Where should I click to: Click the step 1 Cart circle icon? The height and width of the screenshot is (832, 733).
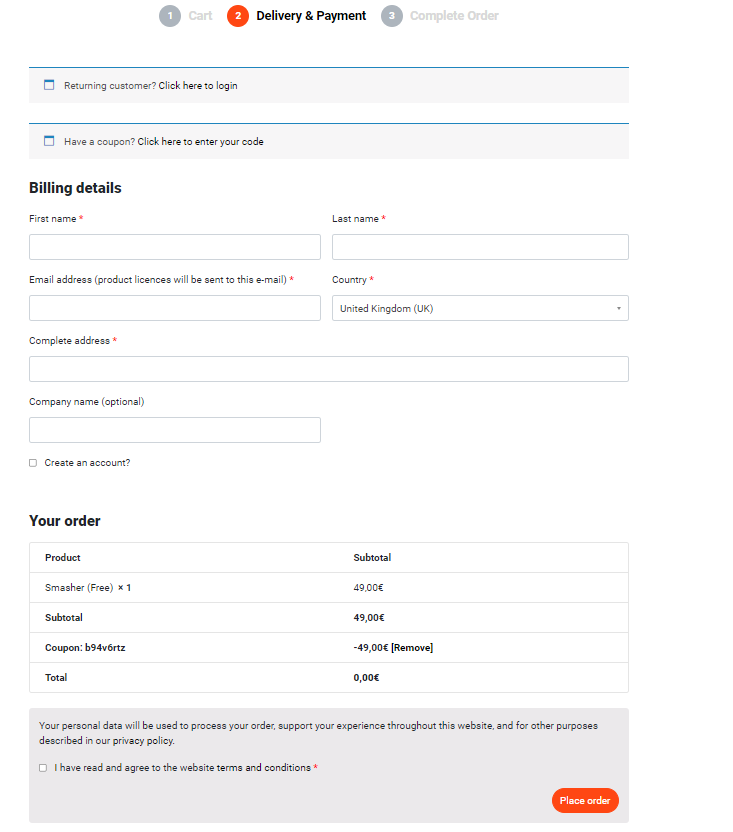click(x=170, y=16)
